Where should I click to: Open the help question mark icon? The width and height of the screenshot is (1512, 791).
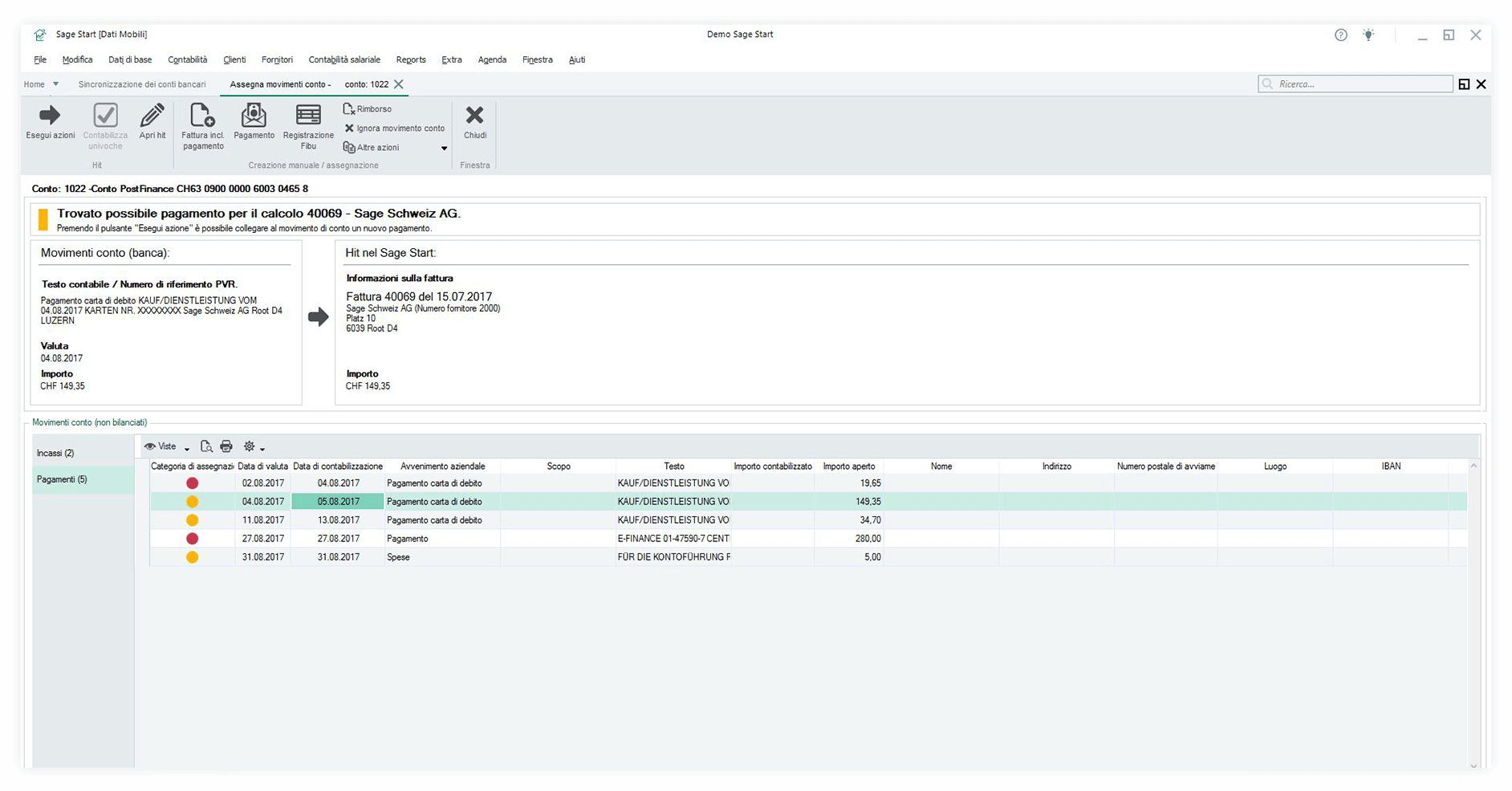point(1341,35)
